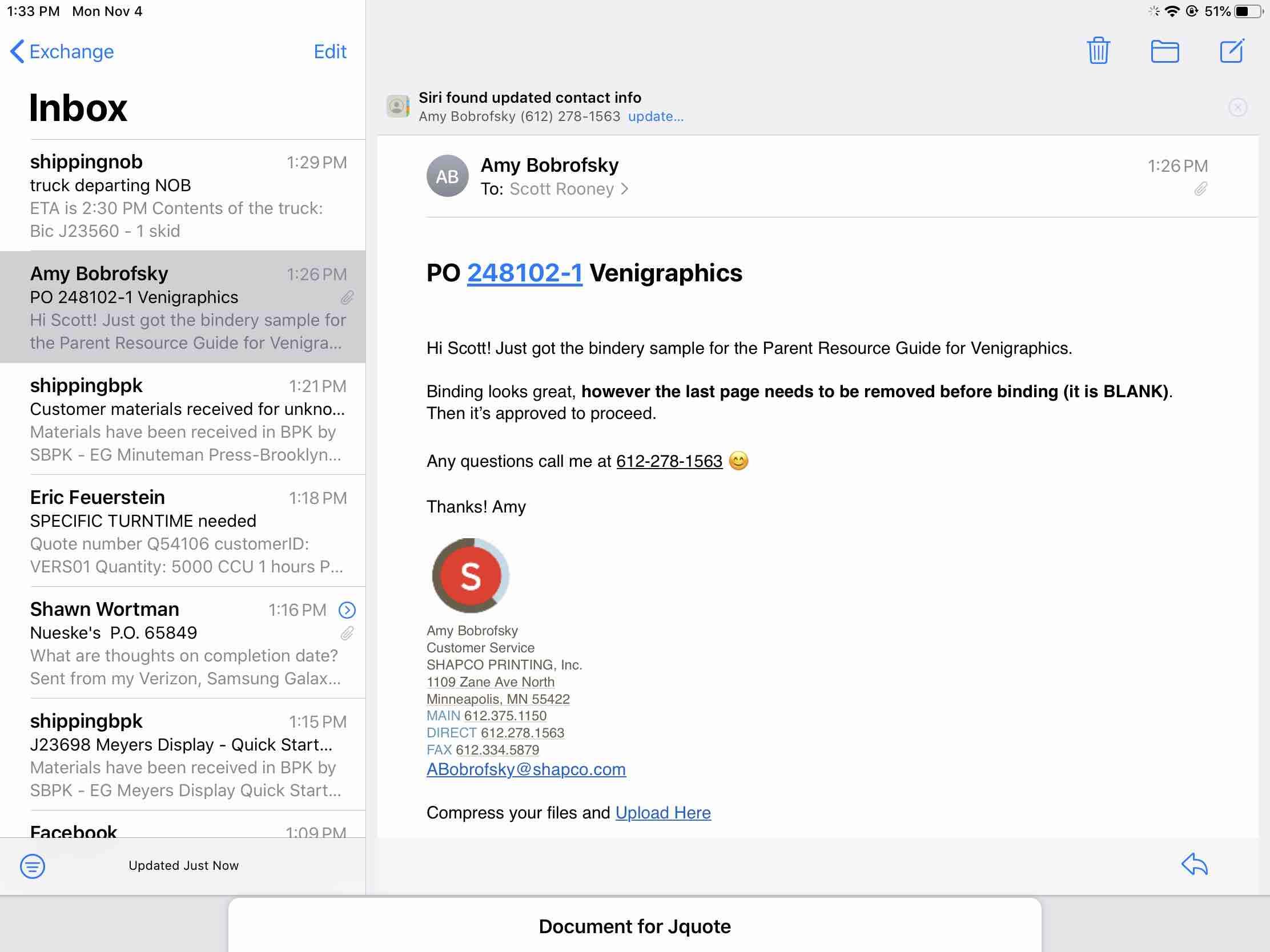Tap the inbox filter icon
Screen dimensions: 1270x952
(x=33, y=865)
